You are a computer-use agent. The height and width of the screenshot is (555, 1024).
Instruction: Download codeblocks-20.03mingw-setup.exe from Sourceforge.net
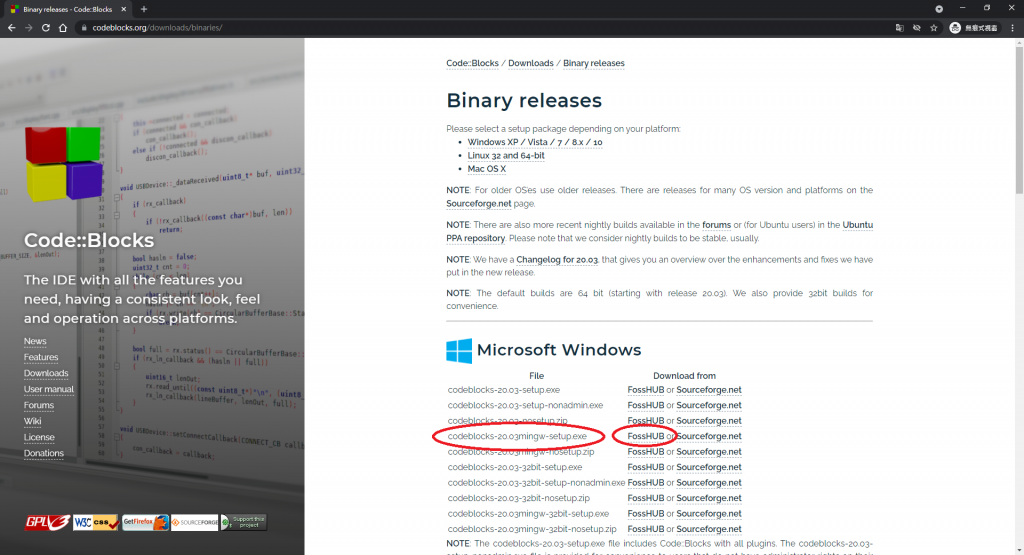pyautogui.click(x=709, y=436)
